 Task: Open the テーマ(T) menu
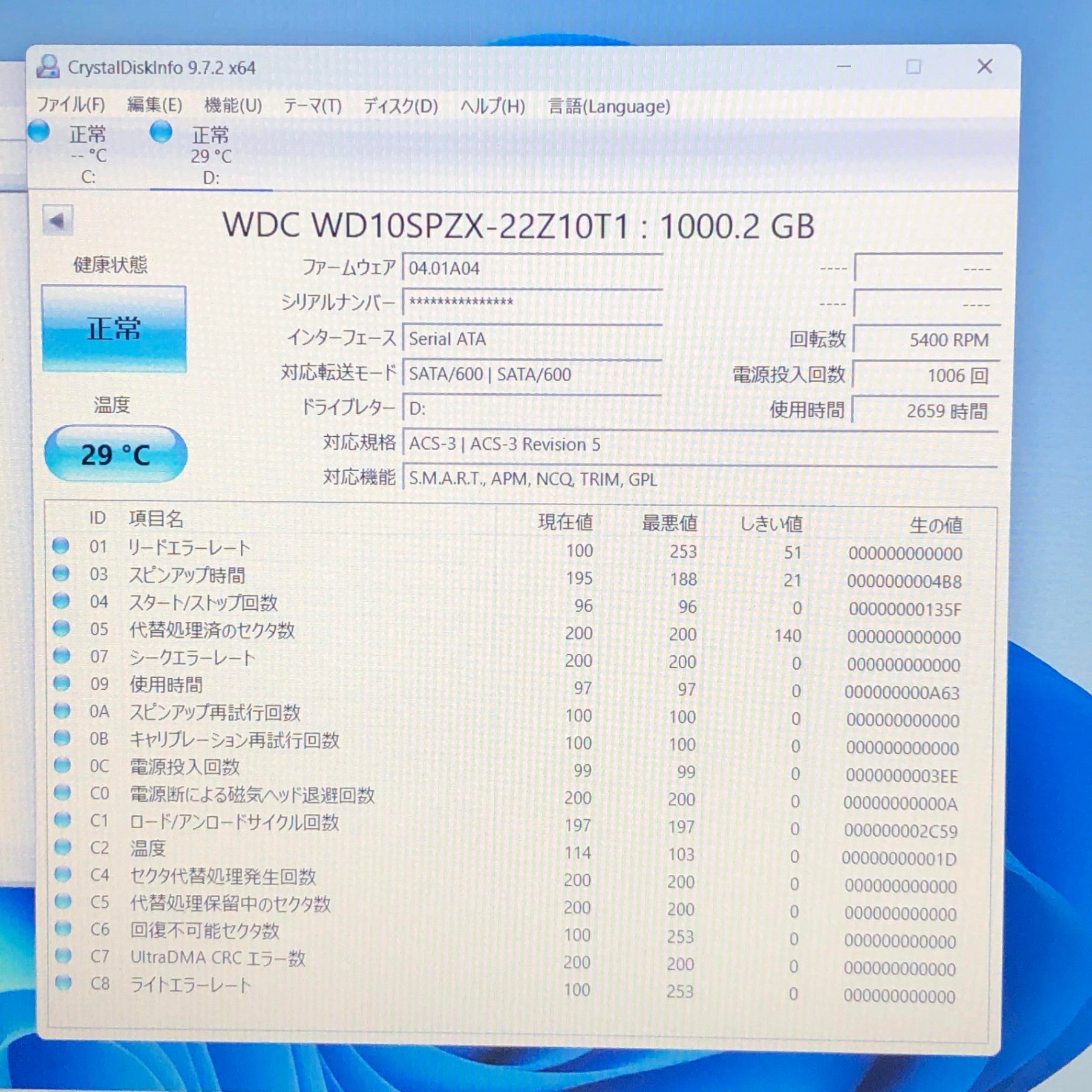pyautogui.click(x=312, y=106)
